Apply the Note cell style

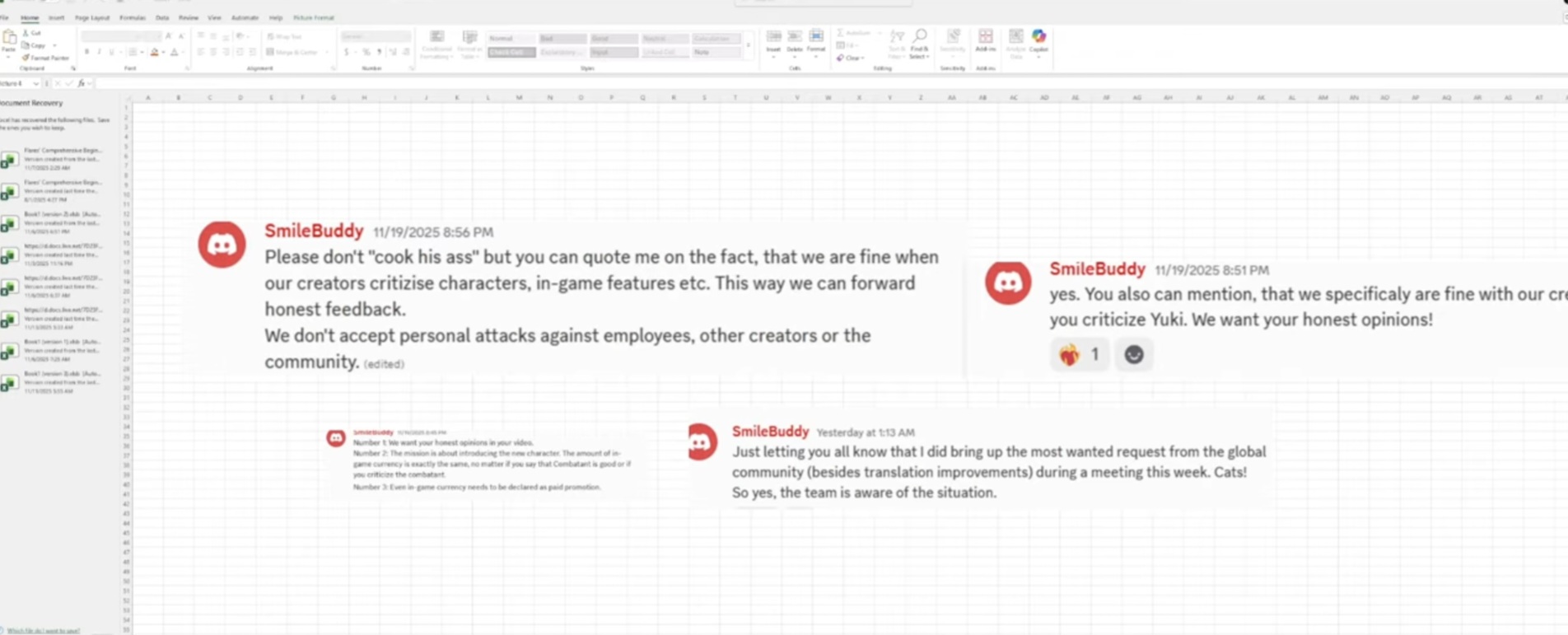pyautogui.click(x=716, y=52)
